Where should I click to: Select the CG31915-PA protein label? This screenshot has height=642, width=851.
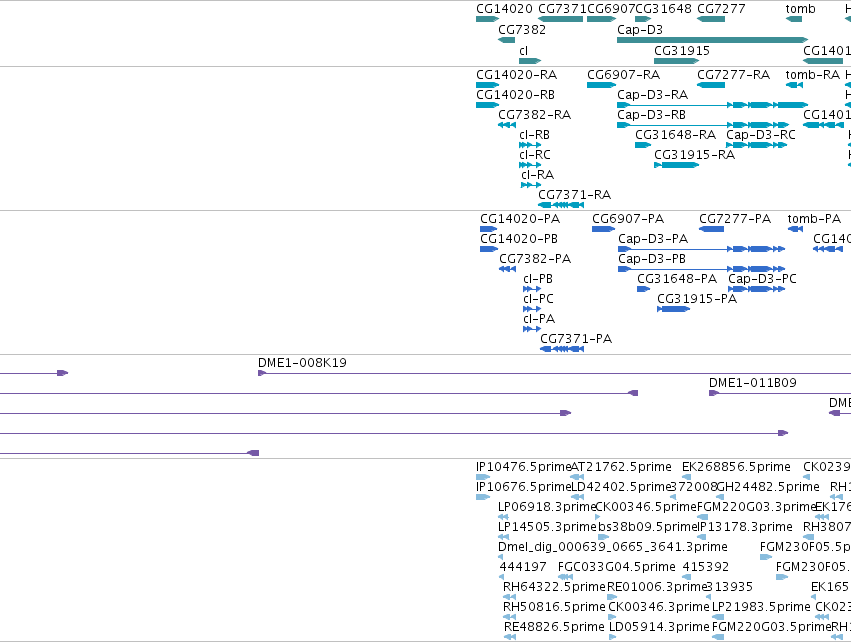697,299
